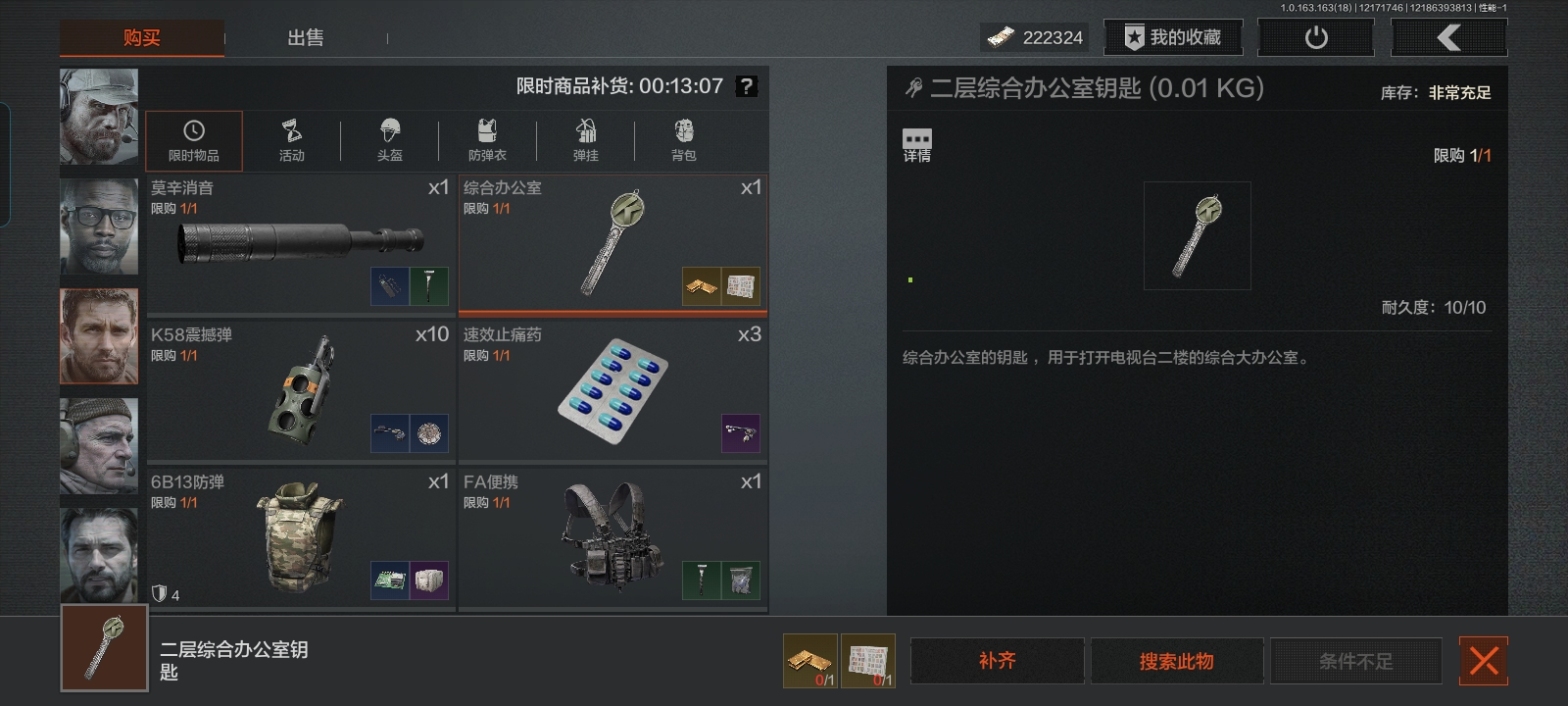Open the 背包 backpack category
This screenshot has height=706, width=1568.
tap(683, 141)
